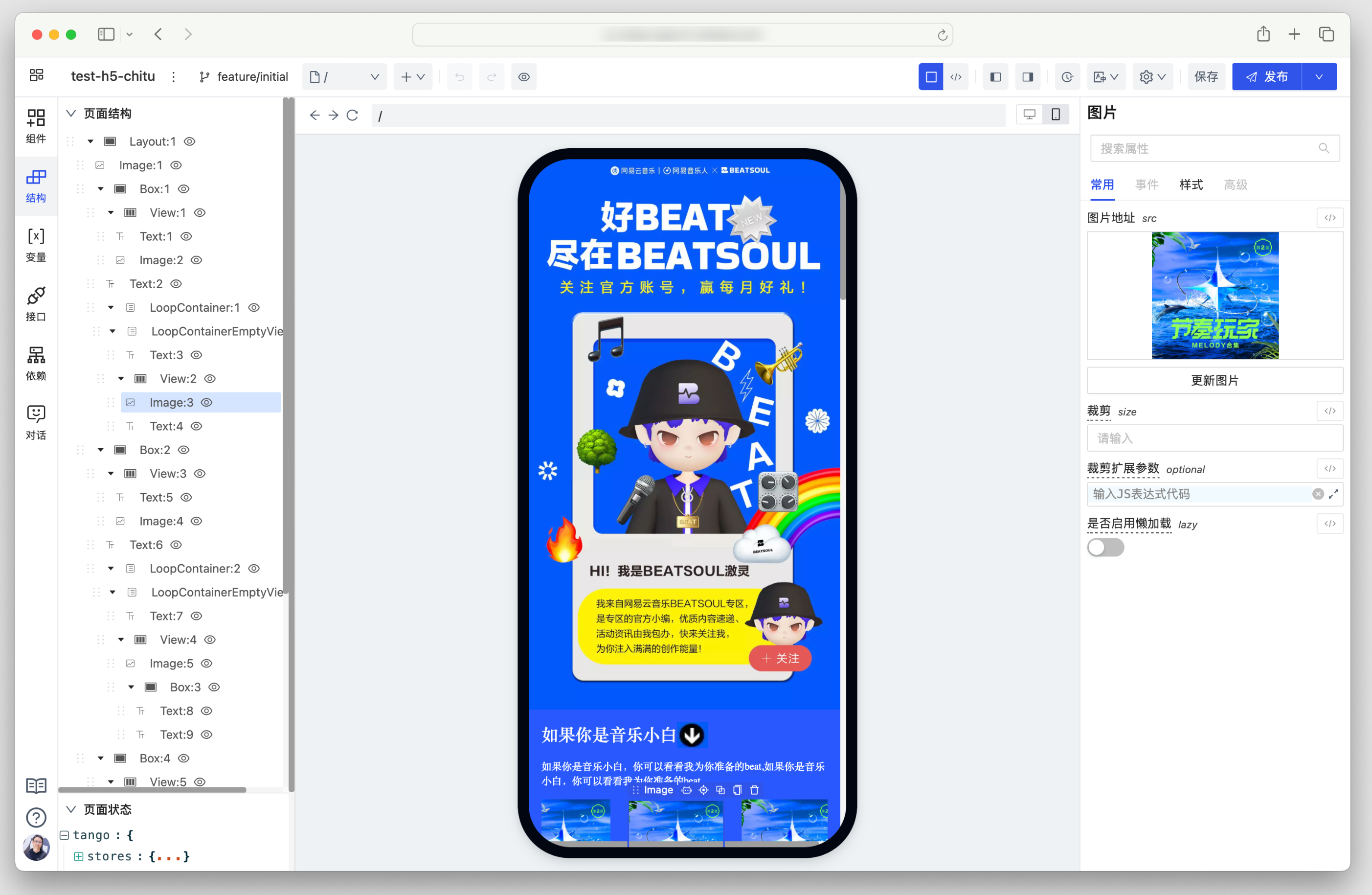Collapse the View:2 tree node
Image resolution: width=1372 pixels, height=895 pixels.
(121, 378)
